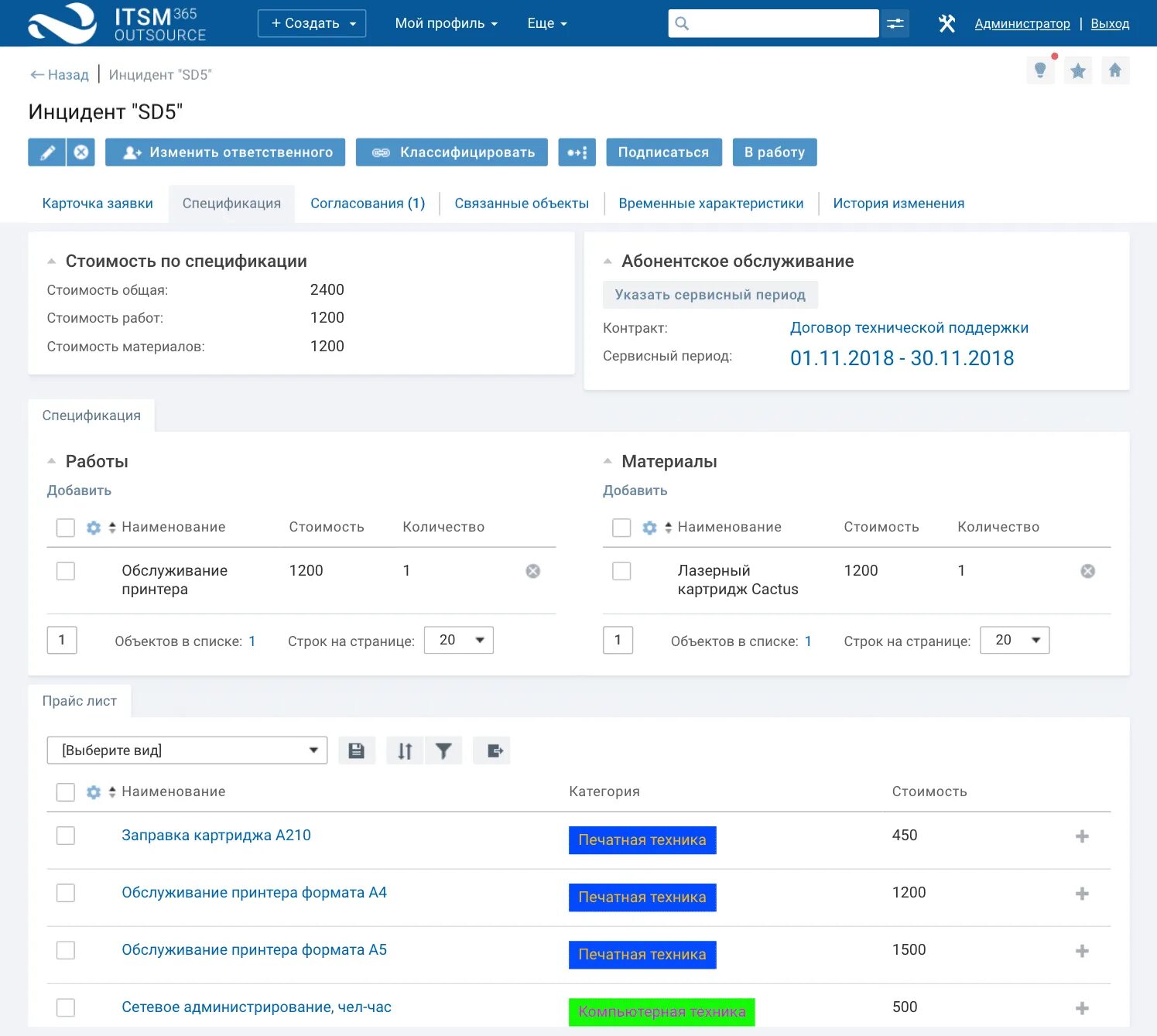Open the '[Выберите вид]' dropdown

tap(187, 749)
